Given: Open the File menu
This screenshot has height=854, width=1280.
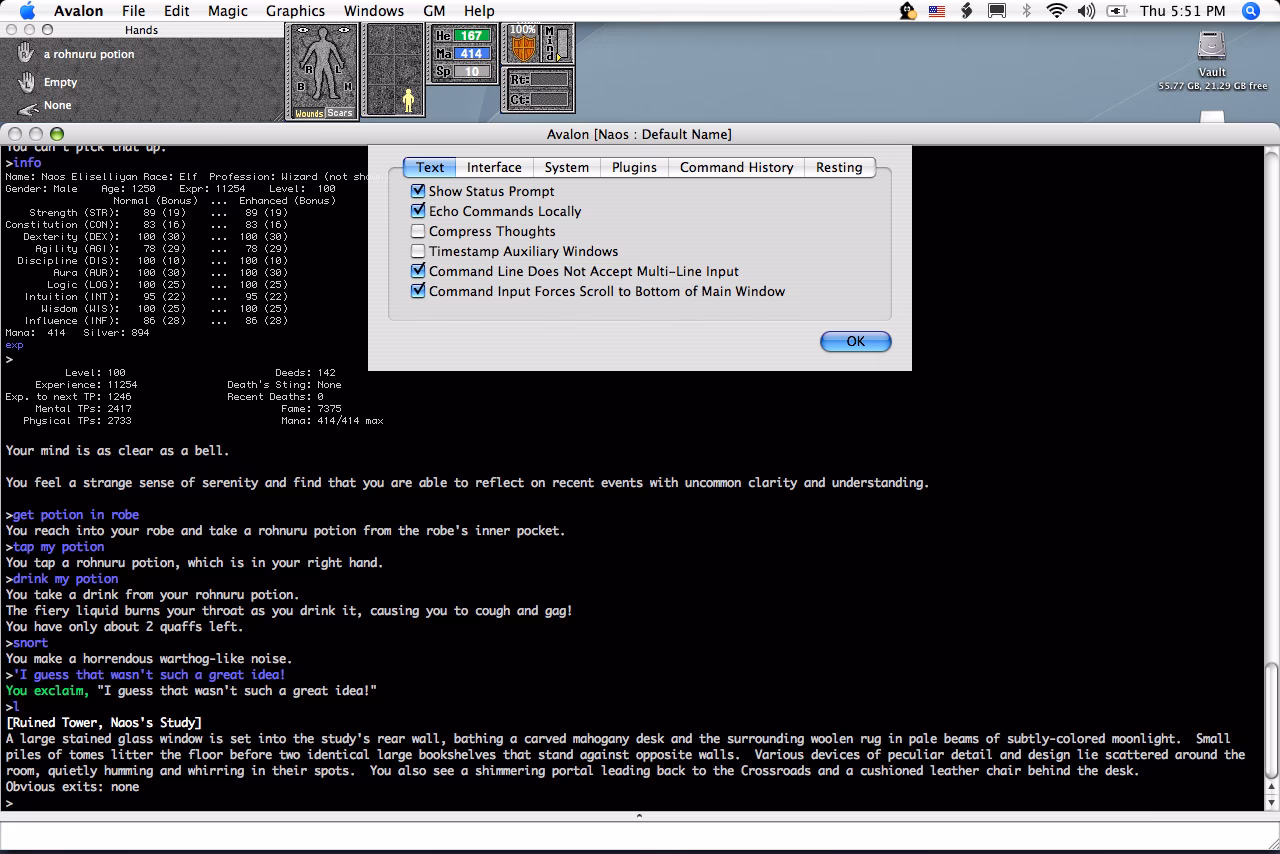Looking at the screenshot, I should pos(133,11).
